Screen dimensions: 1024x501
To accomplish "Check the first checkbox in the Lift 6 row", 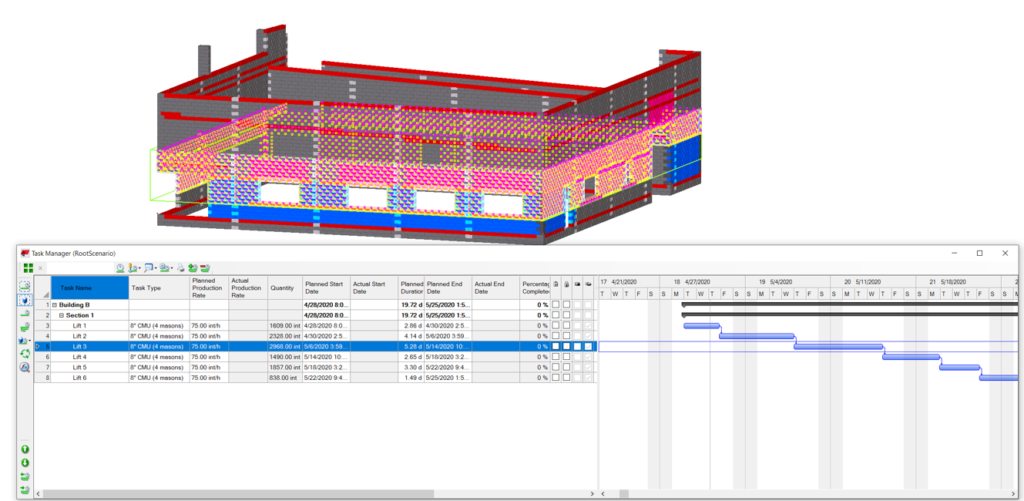I will (556, 378).
